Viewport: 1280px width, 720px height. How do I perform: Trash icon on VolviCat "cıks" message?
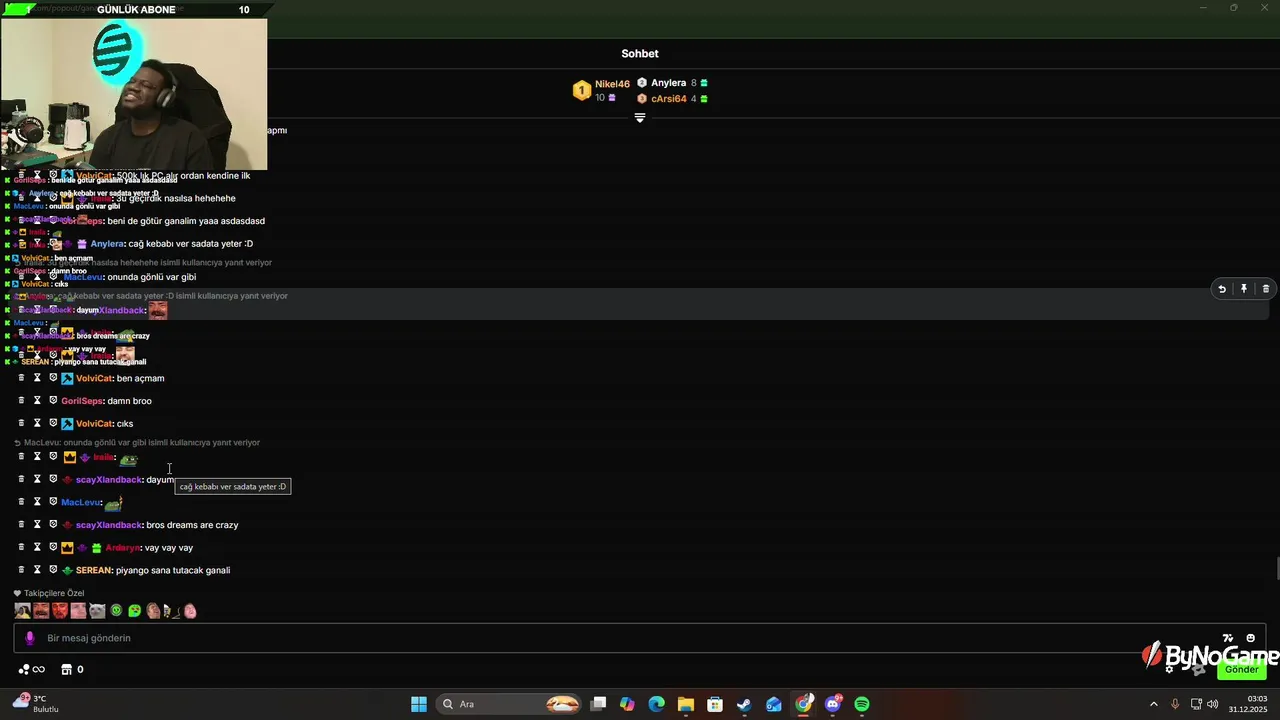(x=21, y=423)
